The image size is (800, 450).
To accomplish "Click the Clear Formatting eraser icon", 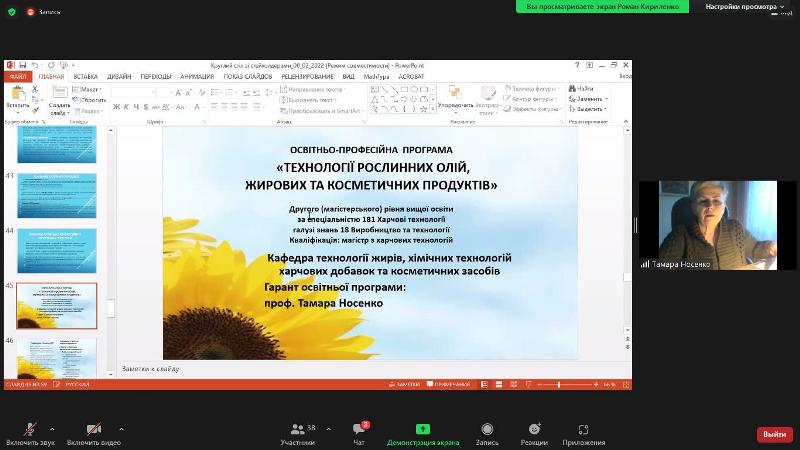I will [202, 92].
